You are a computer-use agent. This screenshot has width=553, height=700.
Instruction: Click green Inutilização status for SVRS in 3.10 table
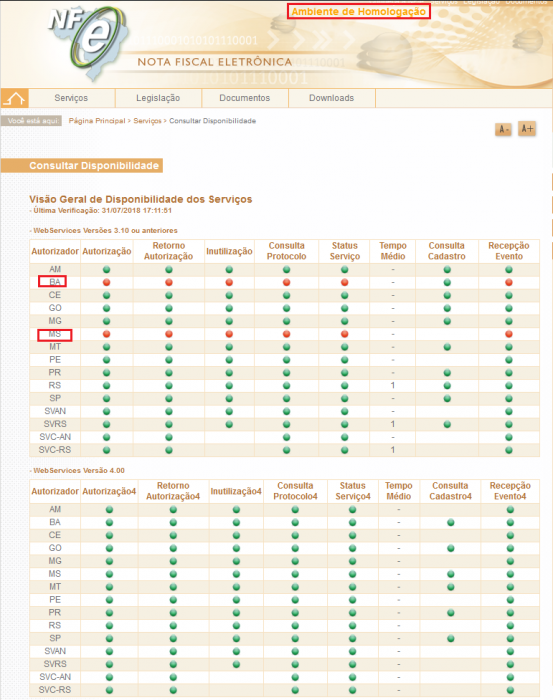[229, 425]
